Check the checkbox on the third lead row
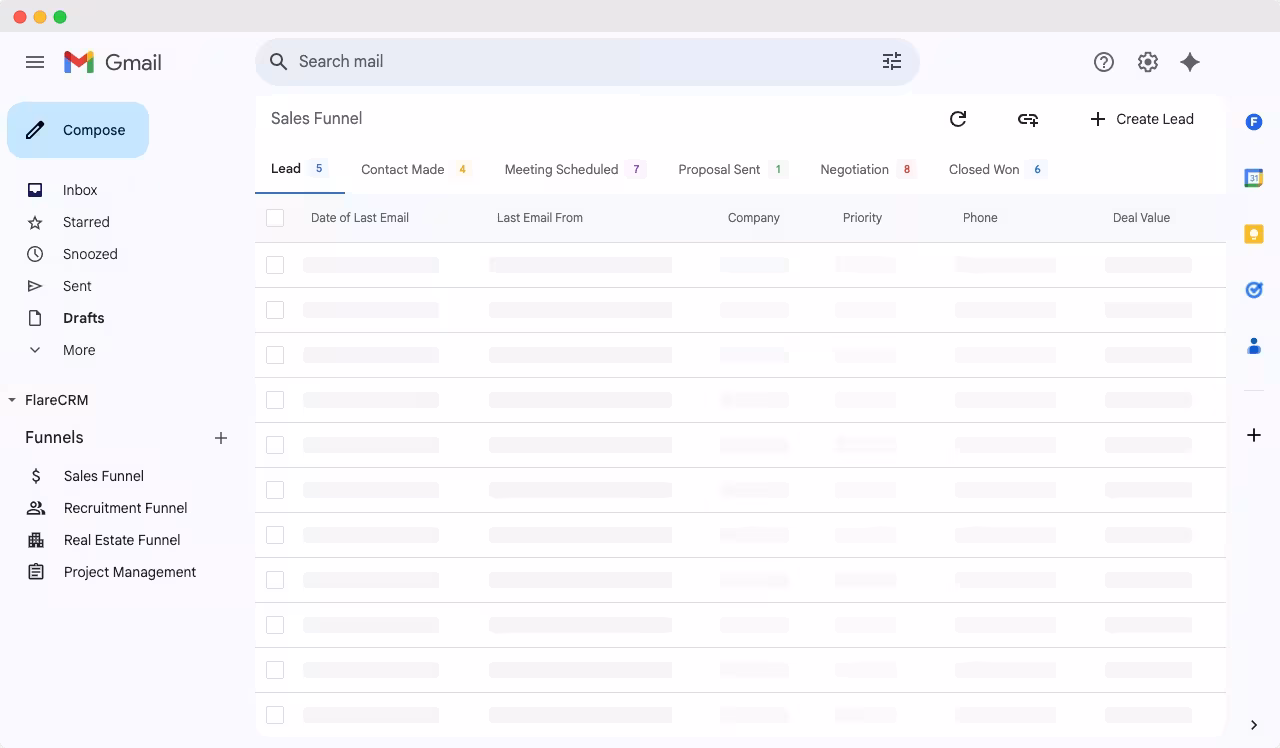Screen dimensions: 1280x748 (275, 355)
